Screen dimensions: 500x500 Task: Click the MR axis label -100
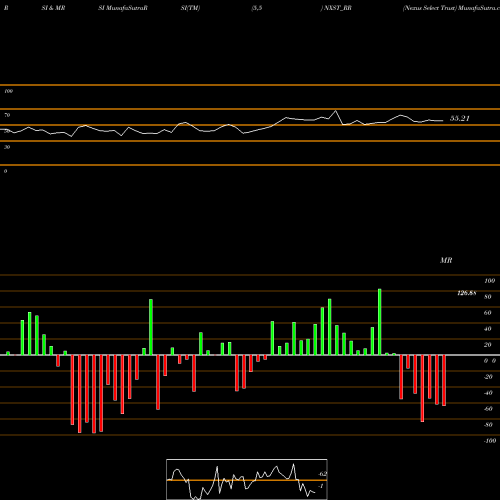click(x=490, y=441)
